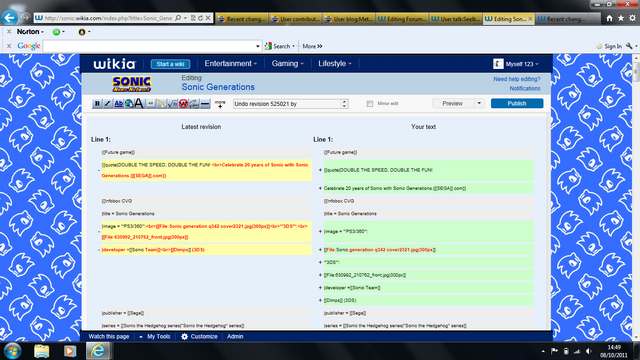Insert internal link with the Ab icon

[x=119, y=104]
